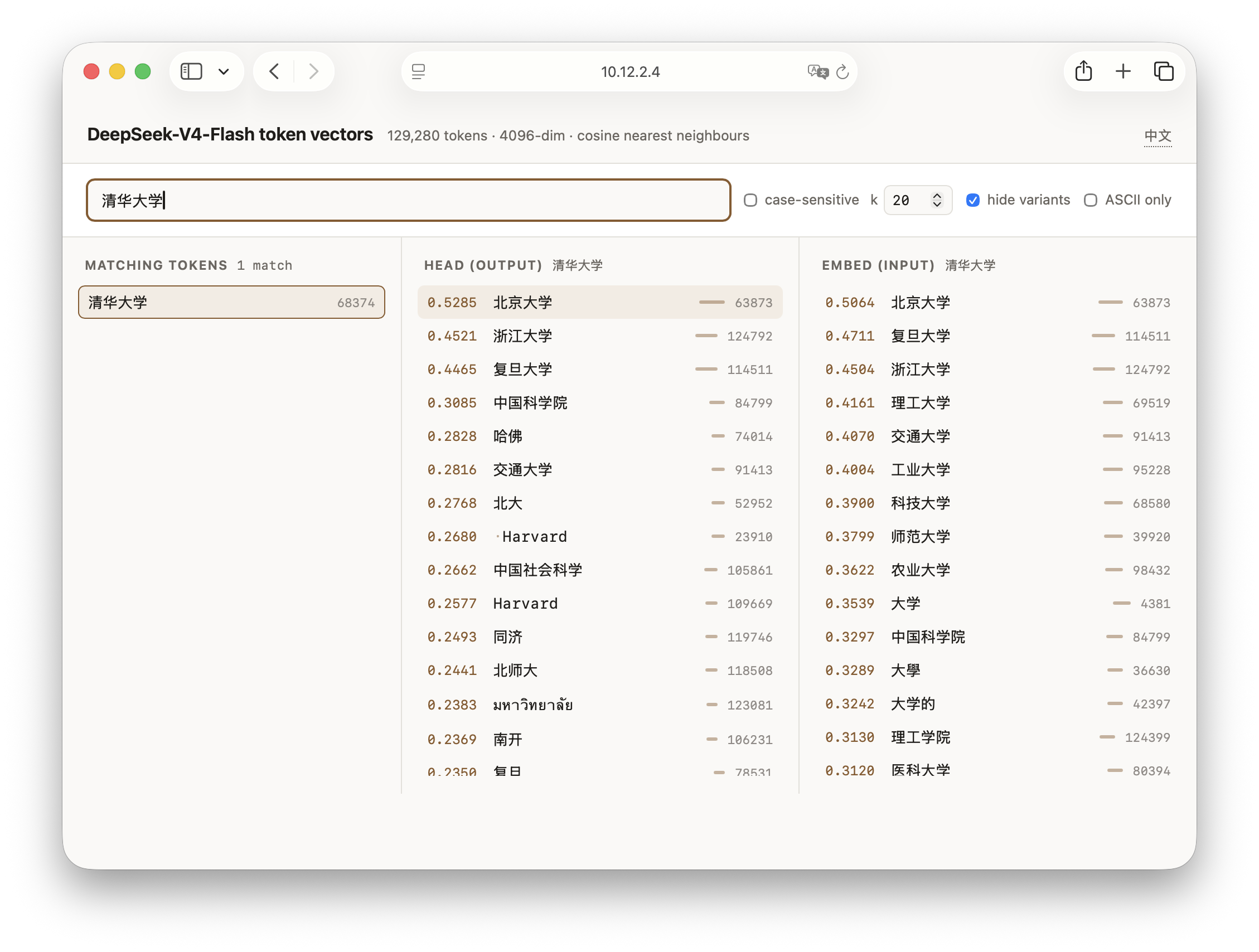Select HEAD neighbour Harvard with id 109669
This screenshot has height=952, width=1259.
coord(600,604)
